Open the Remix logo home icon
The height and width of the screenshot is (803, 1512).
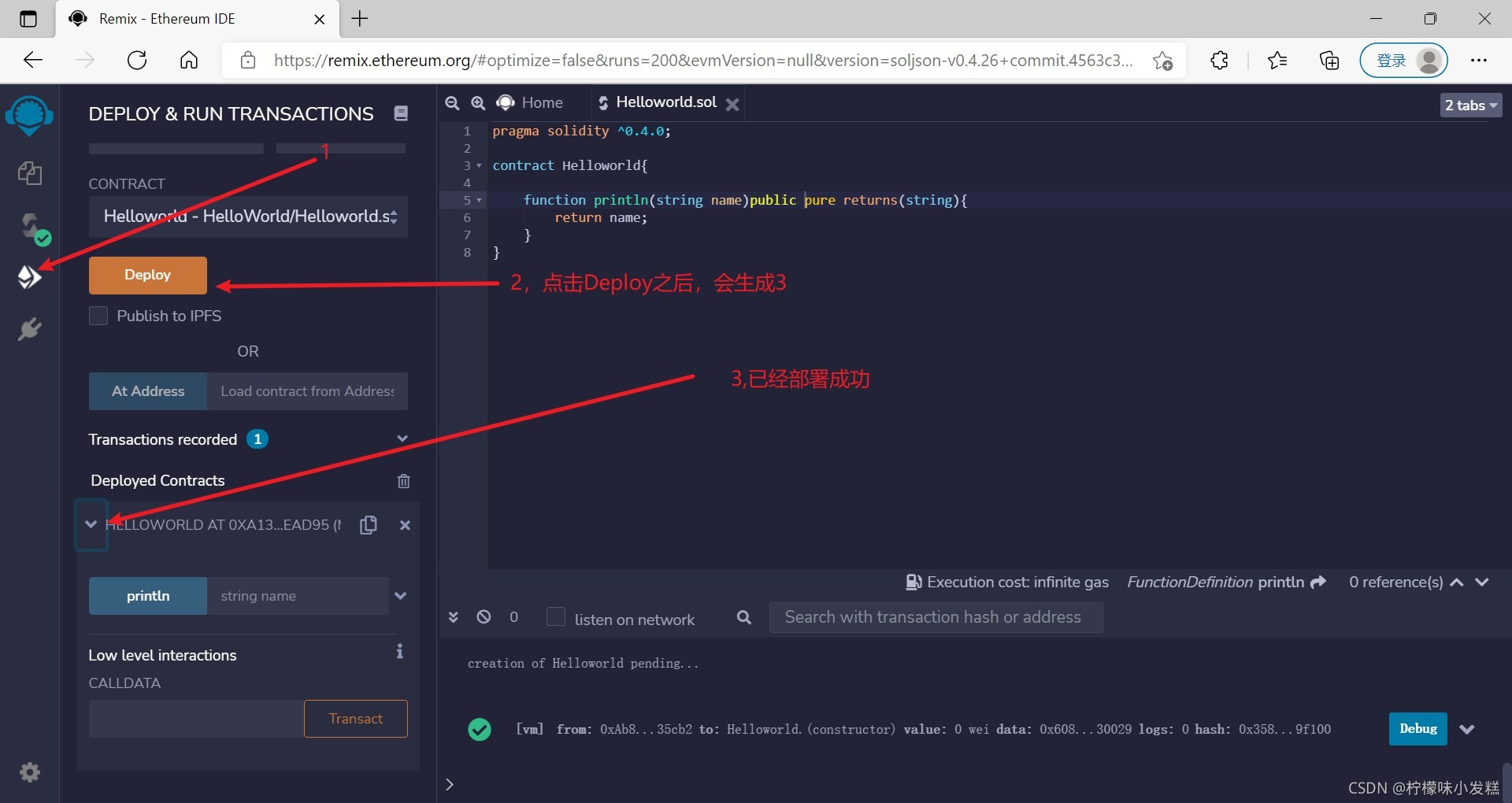pos(29,116)
